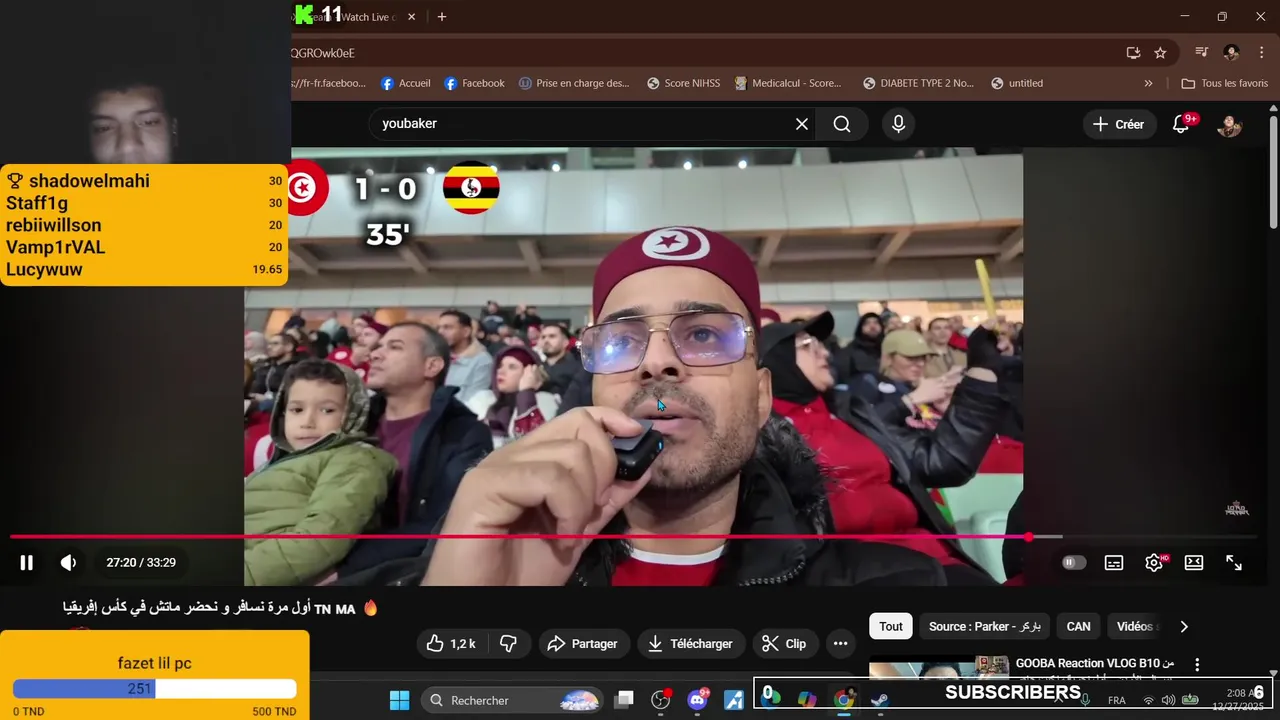The width and height of the screenshot is (1280, 720).
Task: Open the FRA language switcher
Action: [1117, 701]
